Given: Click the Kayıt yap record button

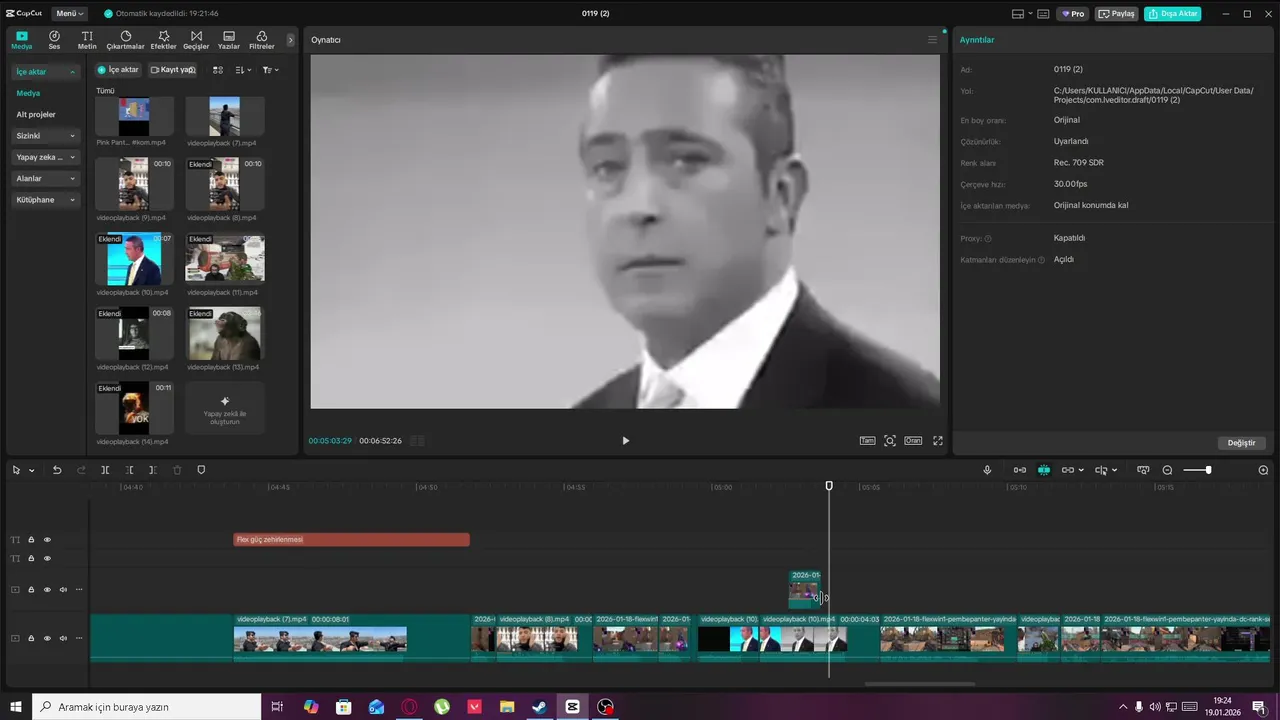Looking at the screenshot, I should [172, 70].
